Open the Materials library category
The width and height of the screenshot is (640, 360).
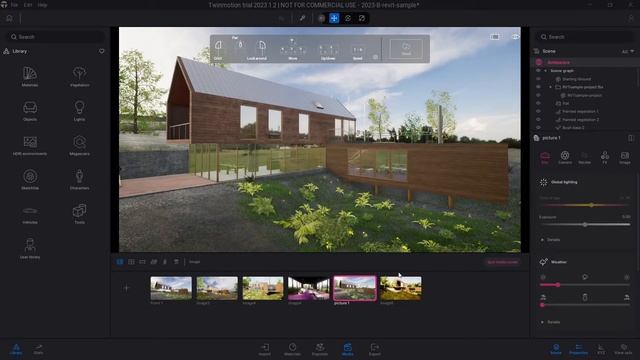coord(30,76)
